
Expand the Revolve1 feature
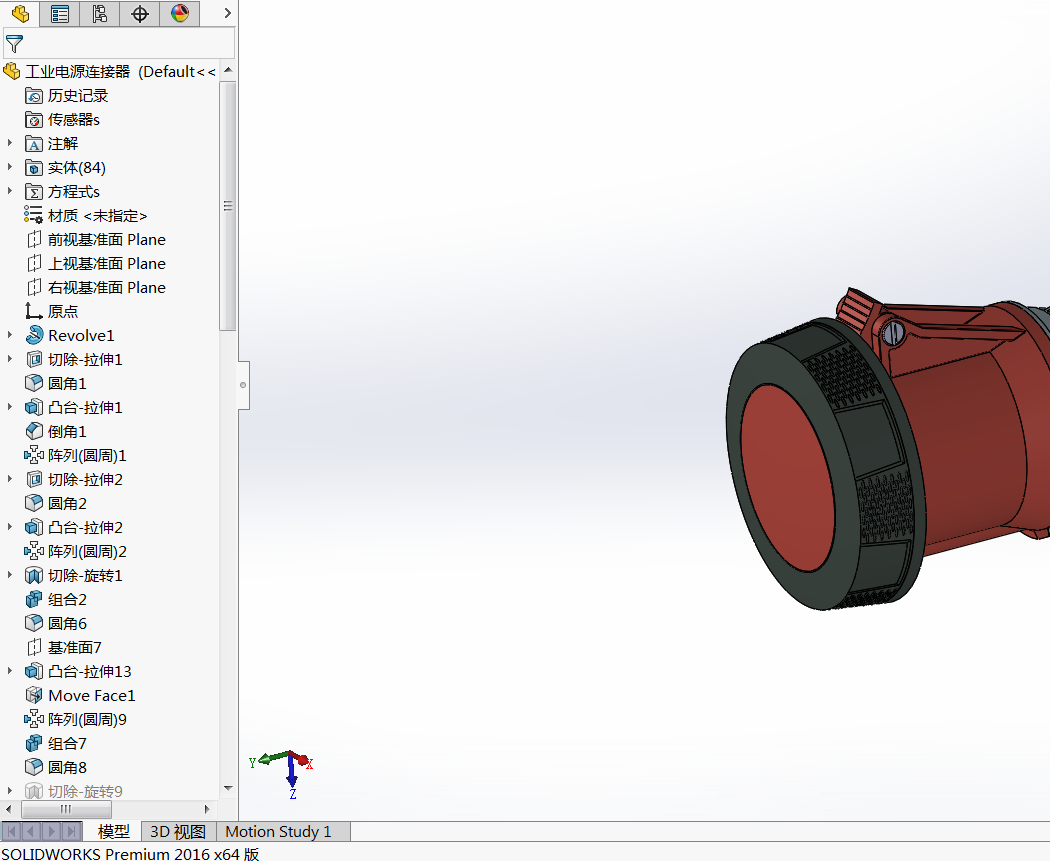click(x=9, y=334)
